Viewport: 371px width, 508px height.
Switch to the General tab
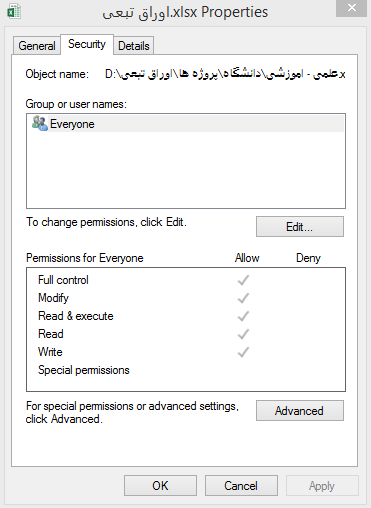tap(37, 46)
